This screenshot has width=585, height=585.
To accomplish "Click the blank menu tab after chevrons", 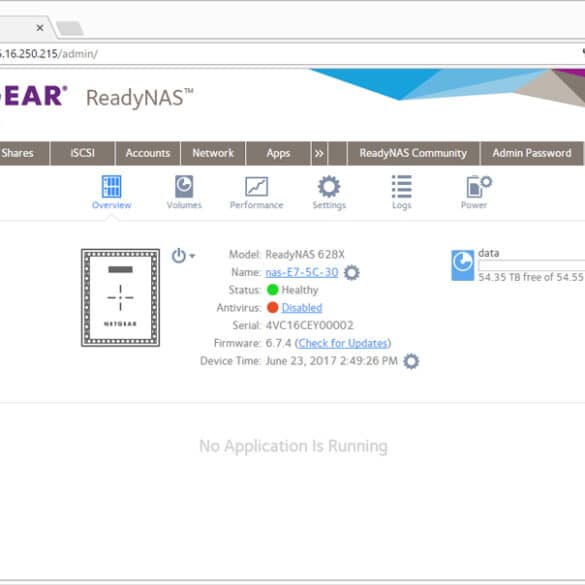I will 338,153.
